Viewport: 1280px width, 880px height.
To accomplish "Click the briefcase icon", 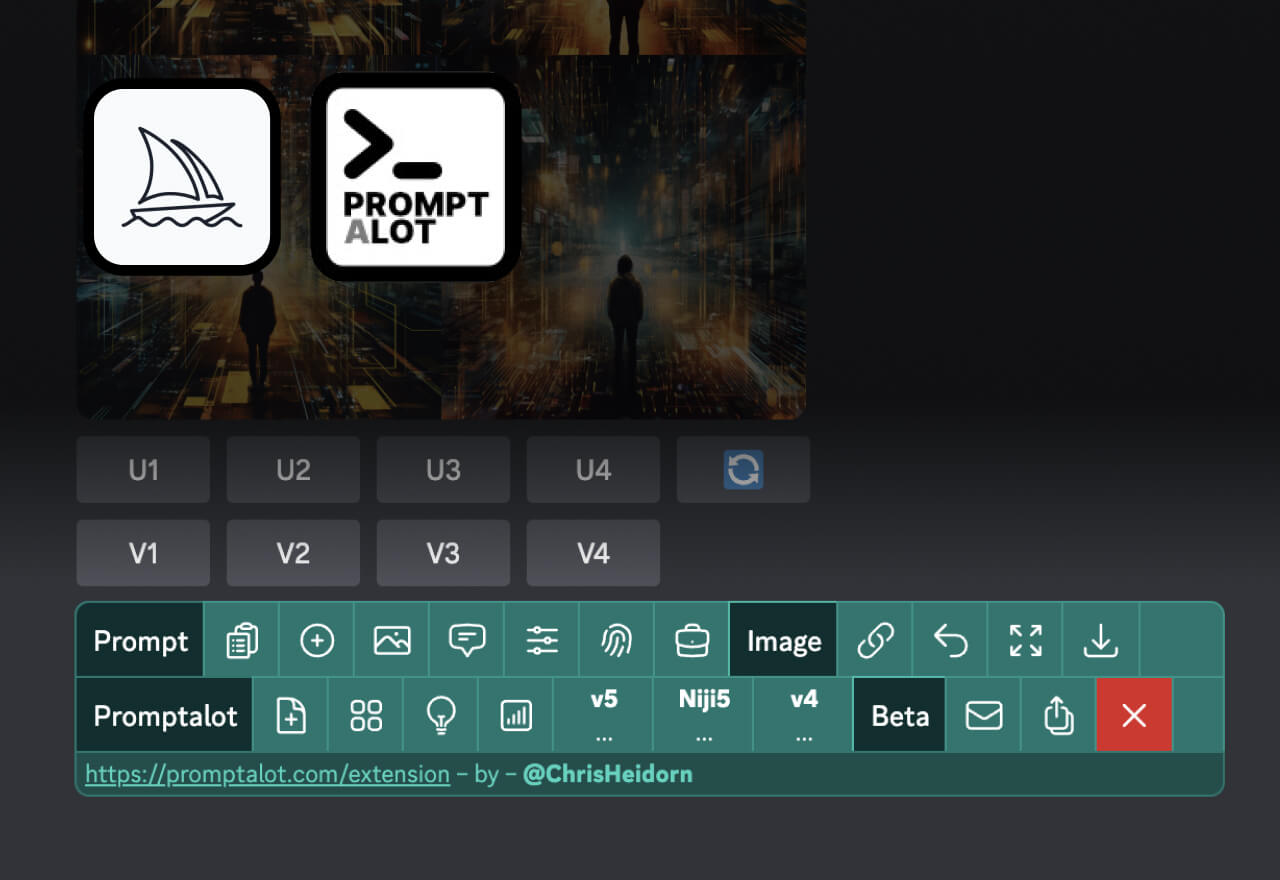I will click(693, 640).
